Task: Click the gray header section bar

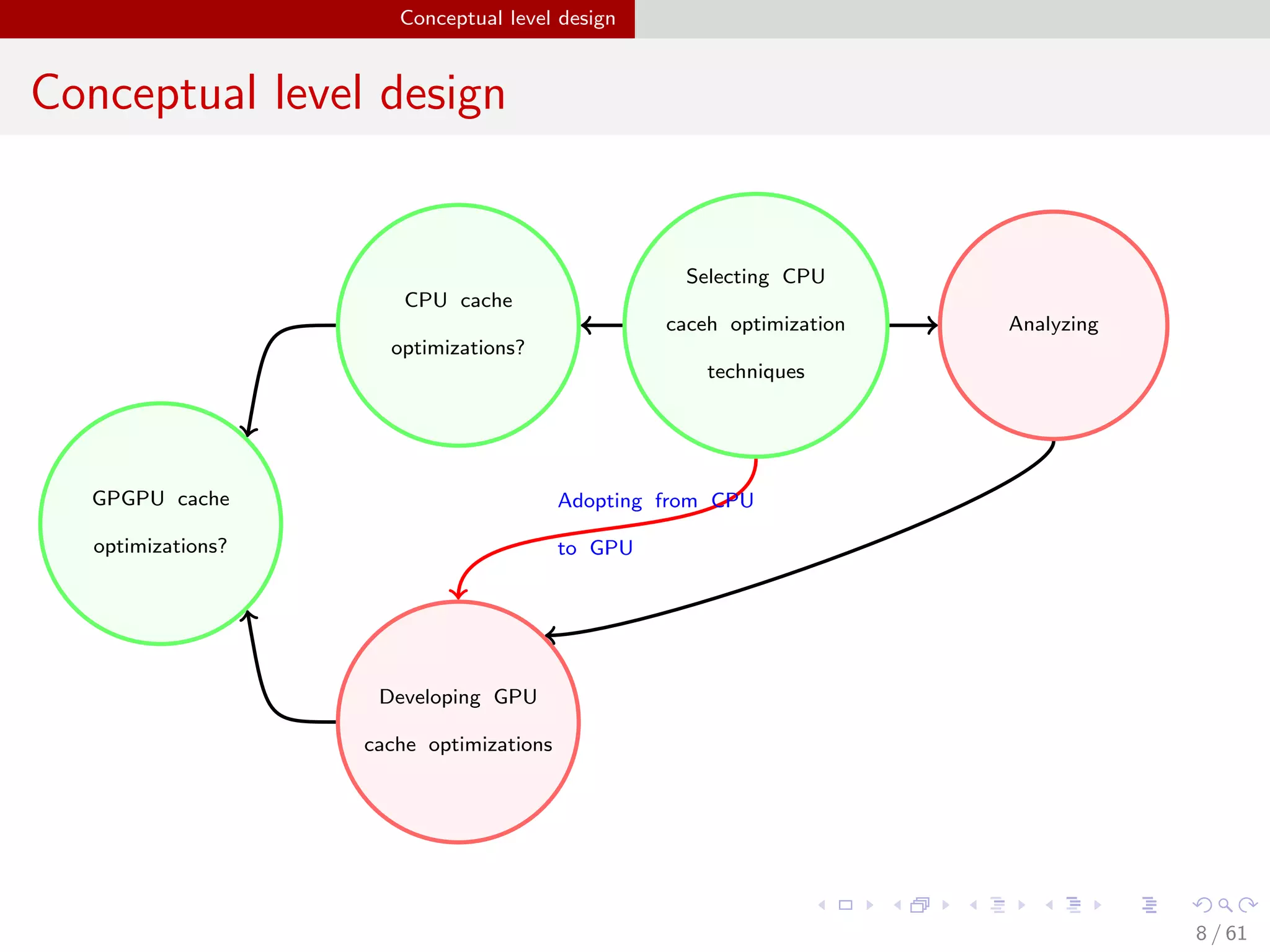Action: pos(952,19)
